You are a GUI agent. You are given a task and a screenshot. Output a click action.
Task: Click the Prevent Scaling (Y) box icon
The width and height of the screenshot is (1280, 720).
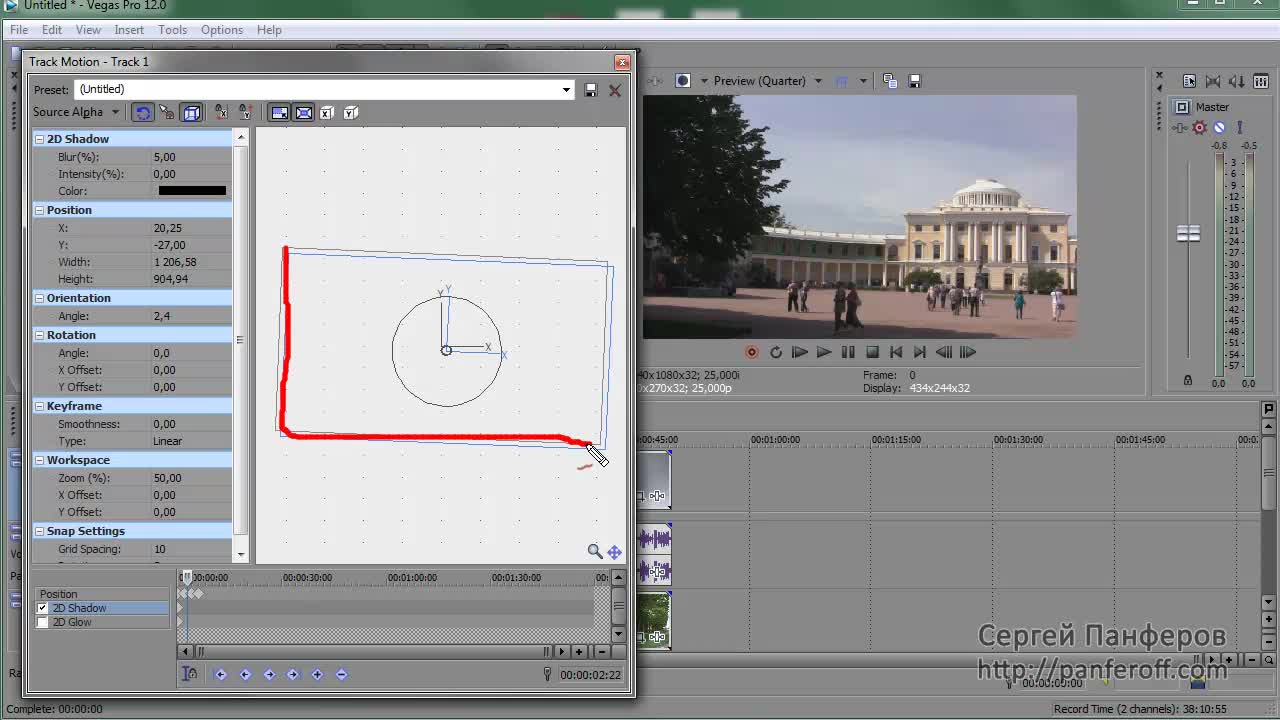pyautogui.click(x=351, y=113)
